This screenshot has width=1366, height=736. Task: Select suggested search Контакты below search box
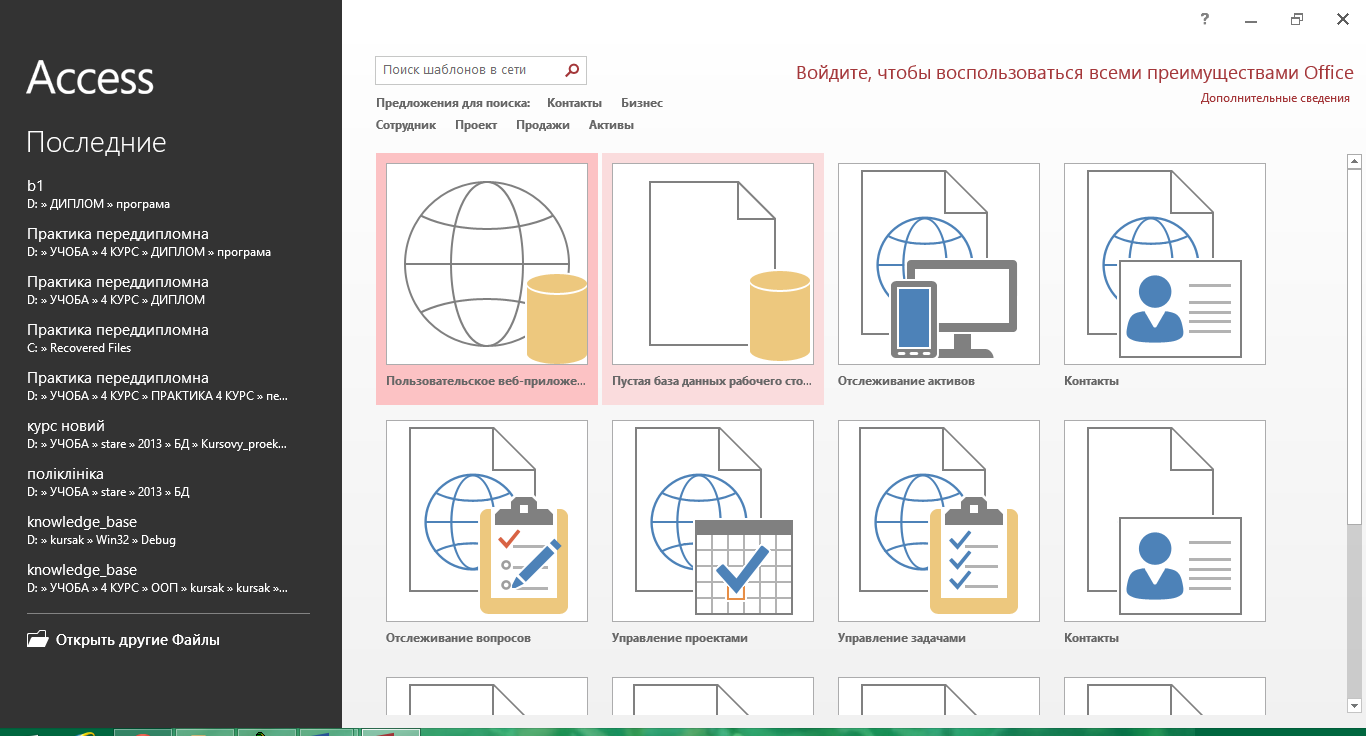(574, 103)
